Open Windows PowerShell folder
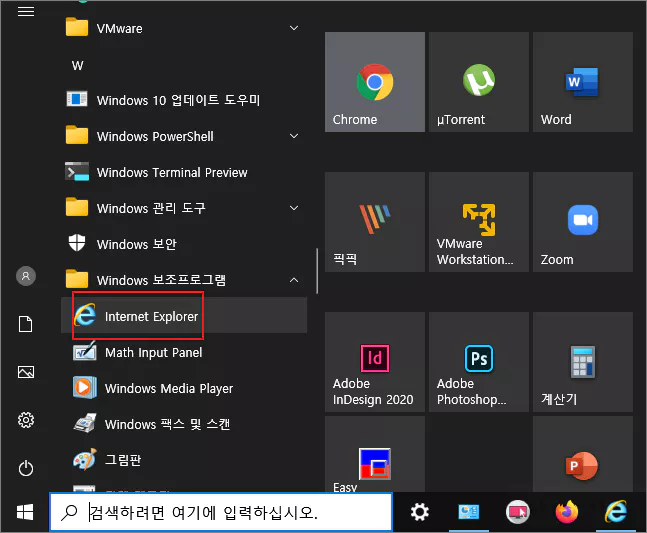Image resolution: width=647 pixels, height=533 pixels. point(184,136)
